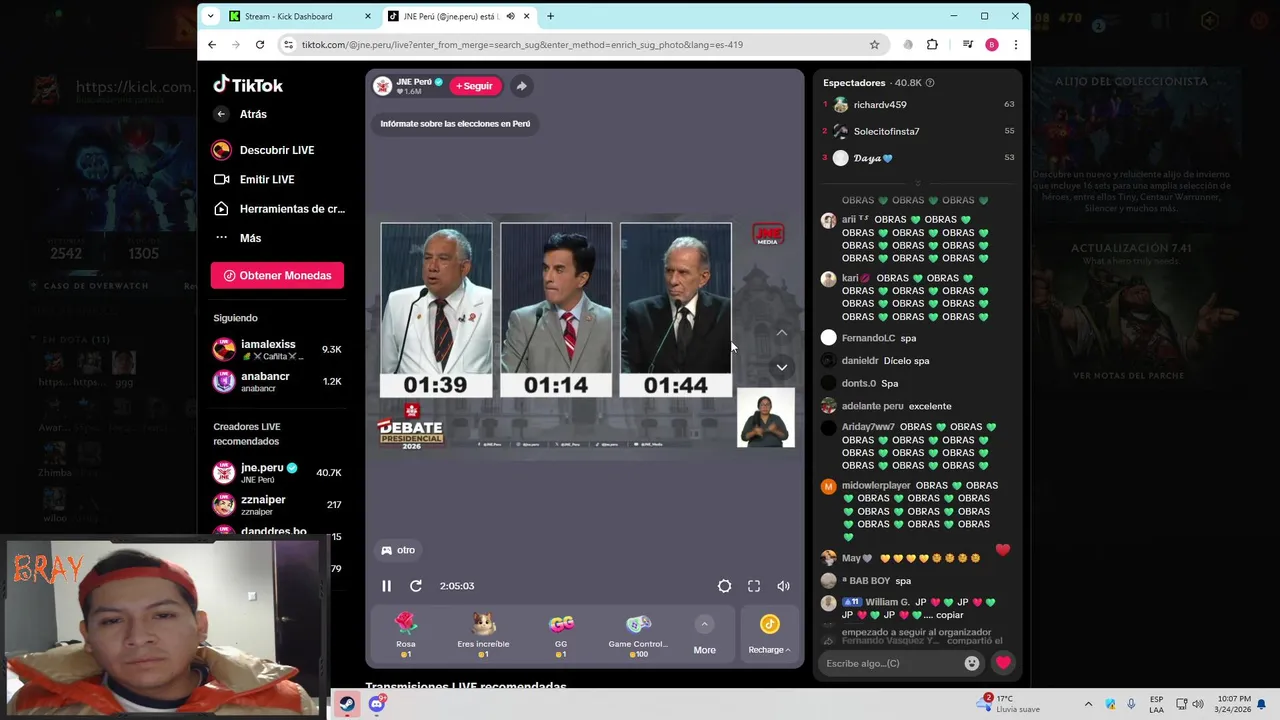Open Descubrir LIVE in sidebar

265,150
